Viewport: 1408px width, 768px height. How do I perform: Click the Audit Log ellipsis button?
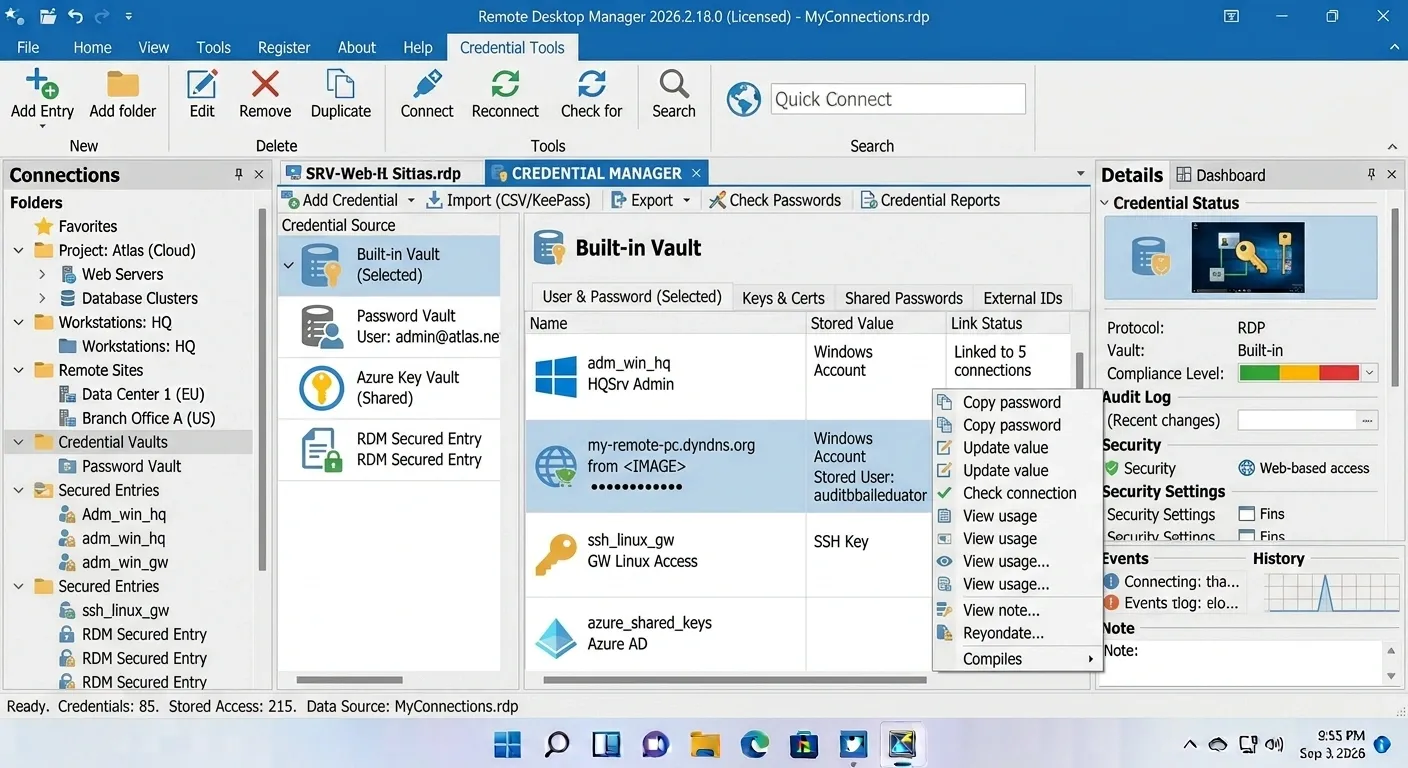coord(1367,420)
